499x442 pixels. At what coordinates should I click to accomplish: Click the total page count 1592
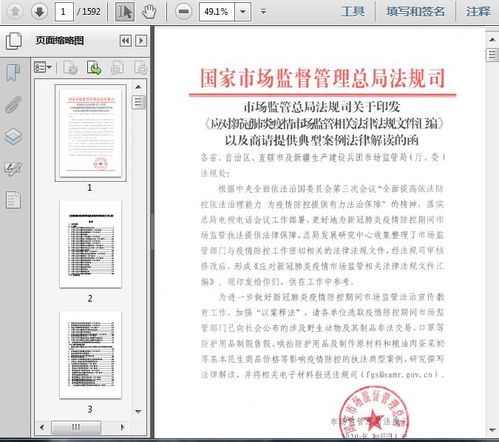point(91,12)
